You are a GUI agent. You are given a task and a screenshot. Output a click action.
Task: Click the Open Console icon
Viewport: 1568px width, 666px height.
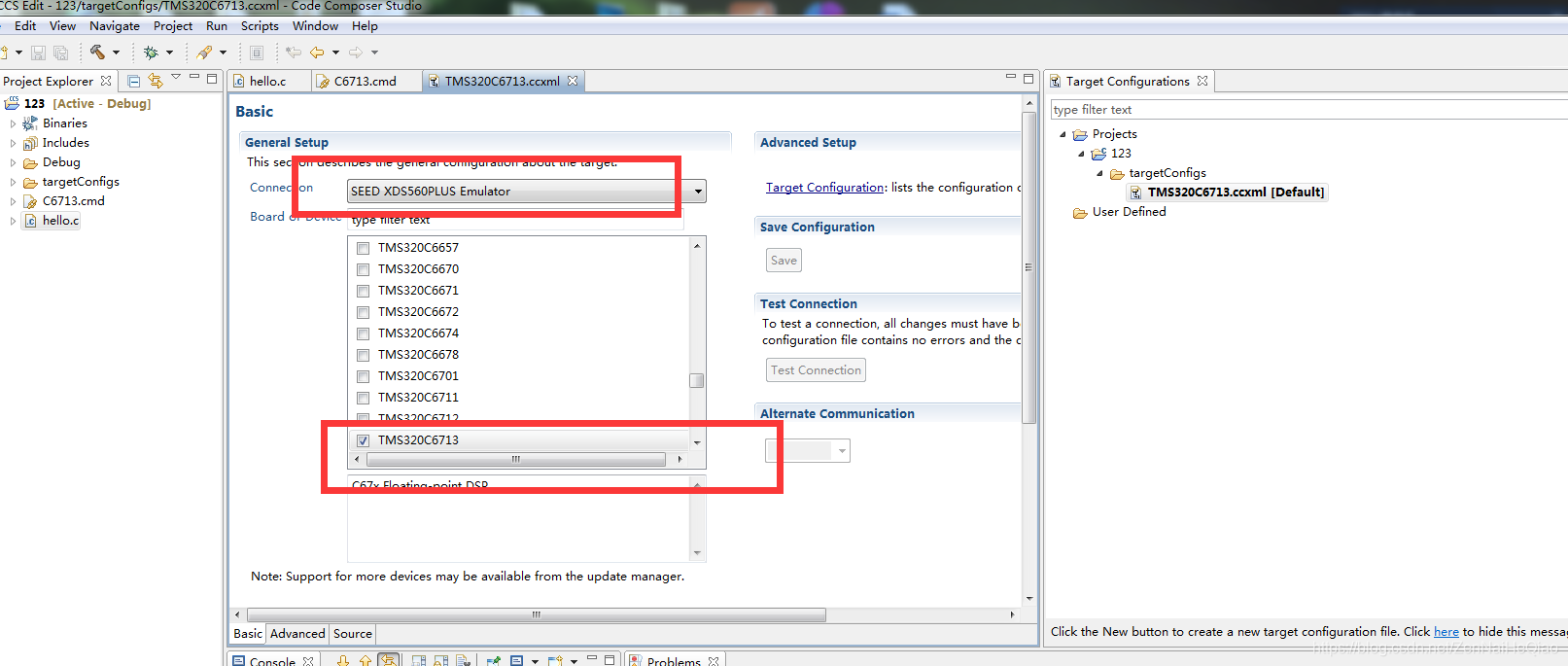[554, 660]
